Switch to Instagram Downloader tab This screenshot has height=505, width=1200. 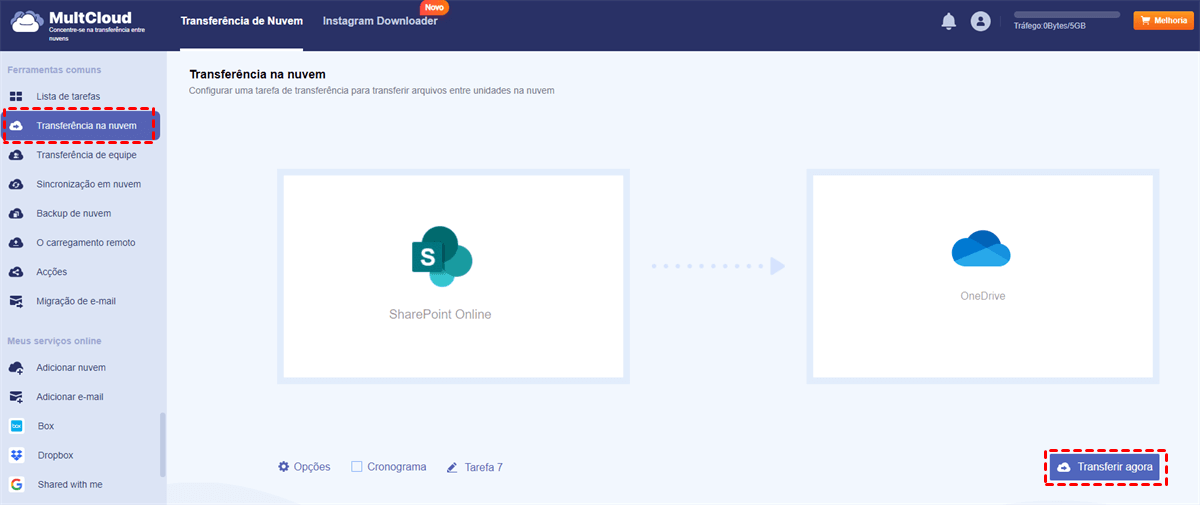click(380, 21)
